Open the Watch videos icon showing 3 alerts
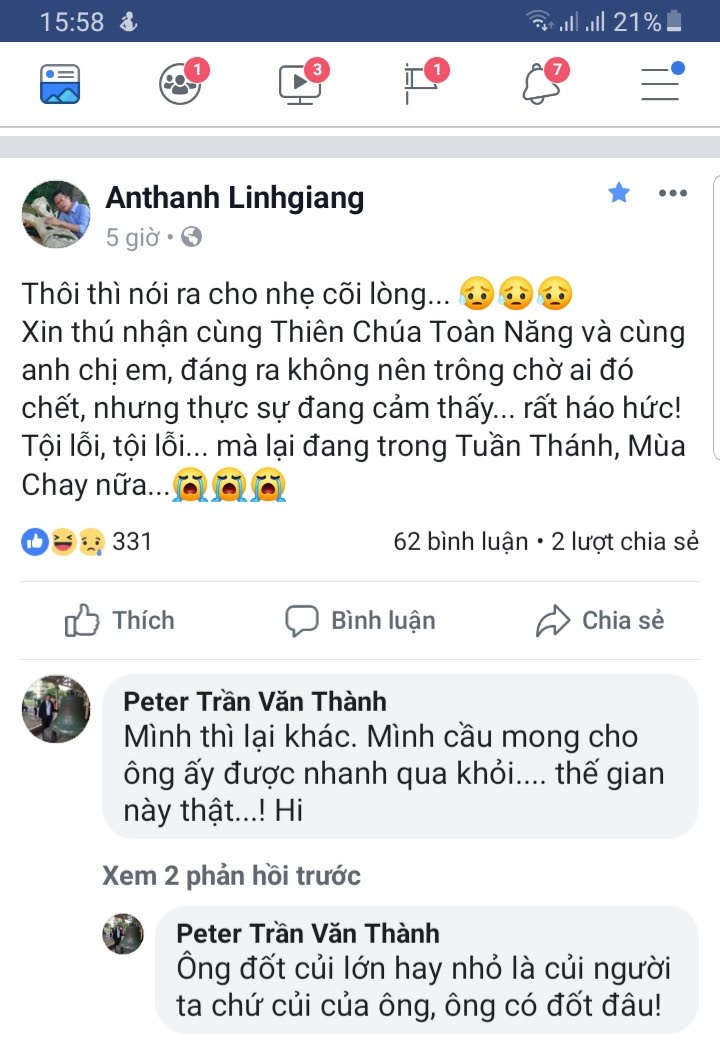The height and width of the screenshot is (1052, 720). [x=298, y=84]
